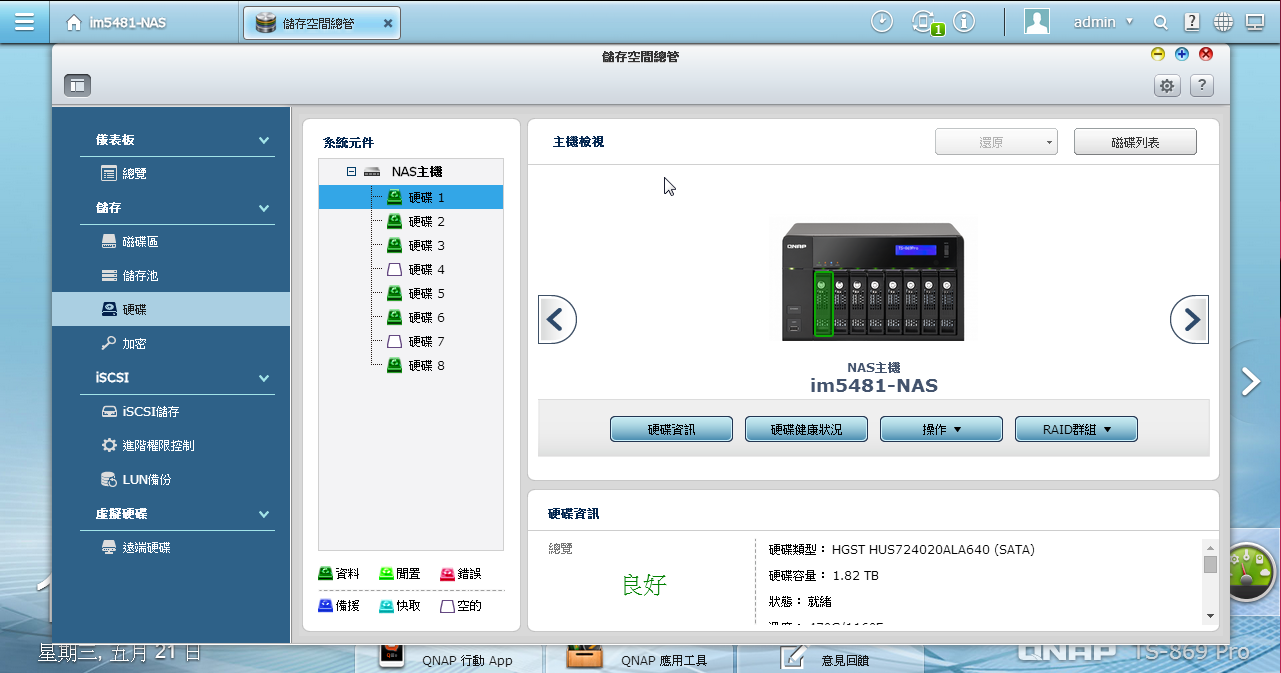Click the background tasks clock icon
Screen dimensions: 1281x673
(x=881, y=22)
